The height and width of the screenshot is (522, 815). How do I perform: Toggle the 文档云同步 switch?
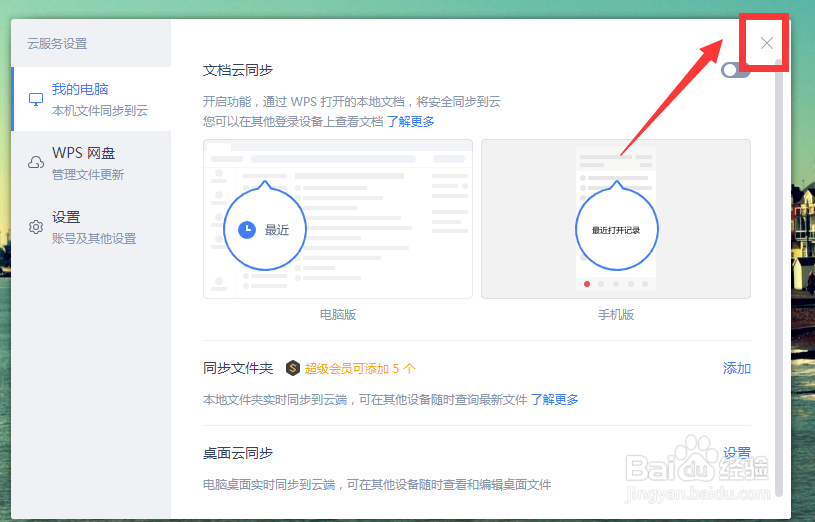coord(734,70)
